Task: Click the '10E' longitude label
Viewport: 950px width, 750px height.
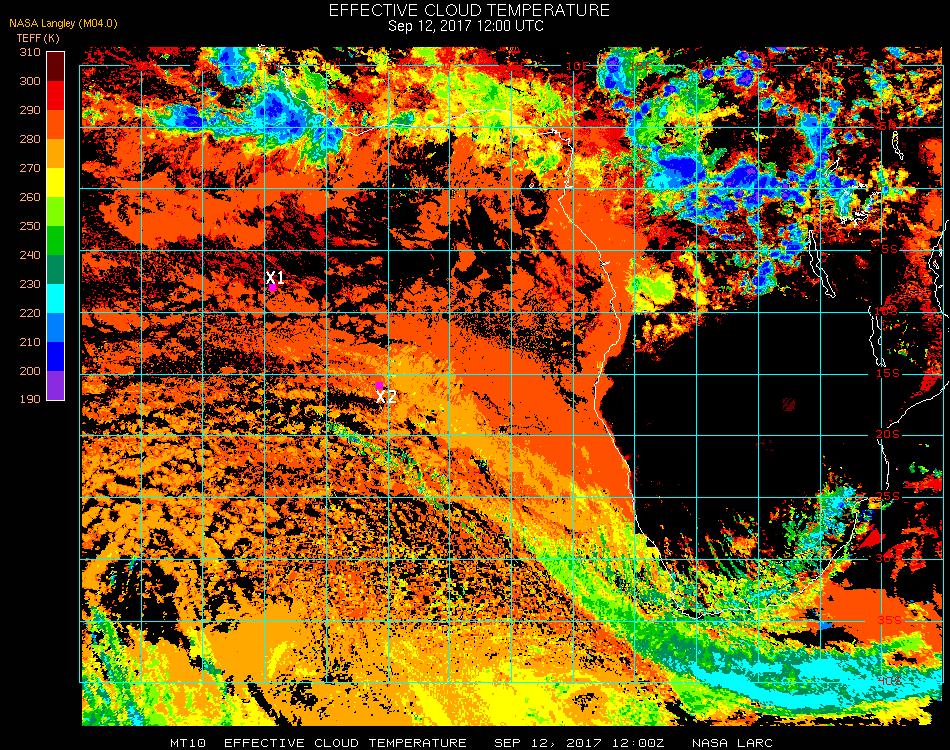Action: tap(577, 65)
